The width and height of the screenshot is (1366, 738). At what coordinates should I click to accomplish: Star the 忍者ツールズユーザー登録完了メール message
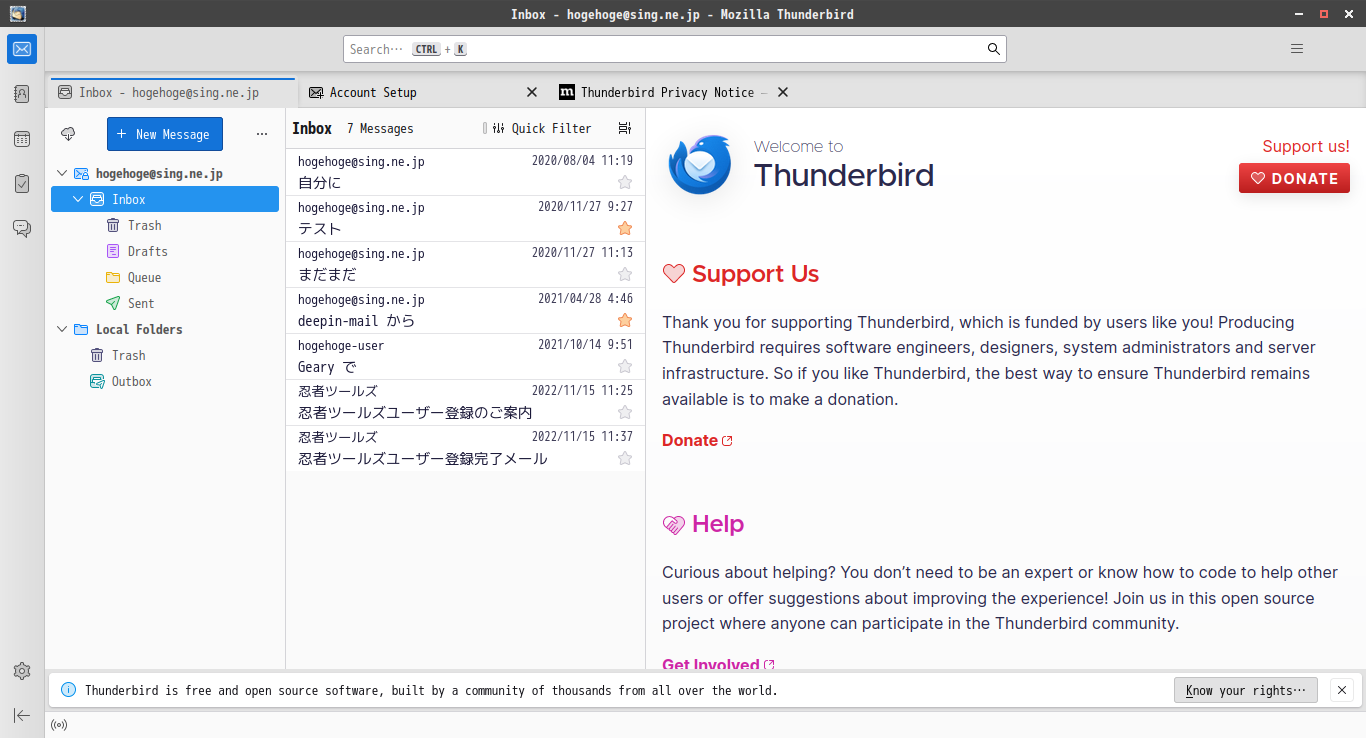(x=625, y=458)
